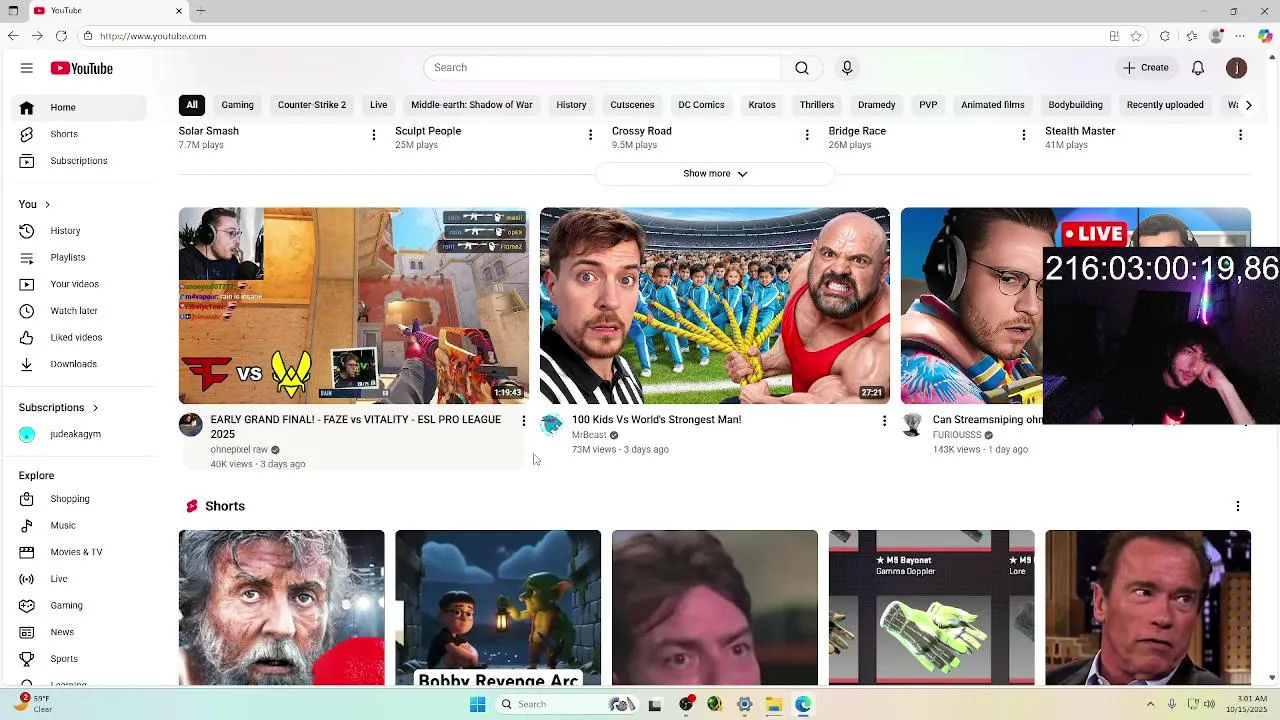Bookmark this page with star icon

tap(1136, 36)
